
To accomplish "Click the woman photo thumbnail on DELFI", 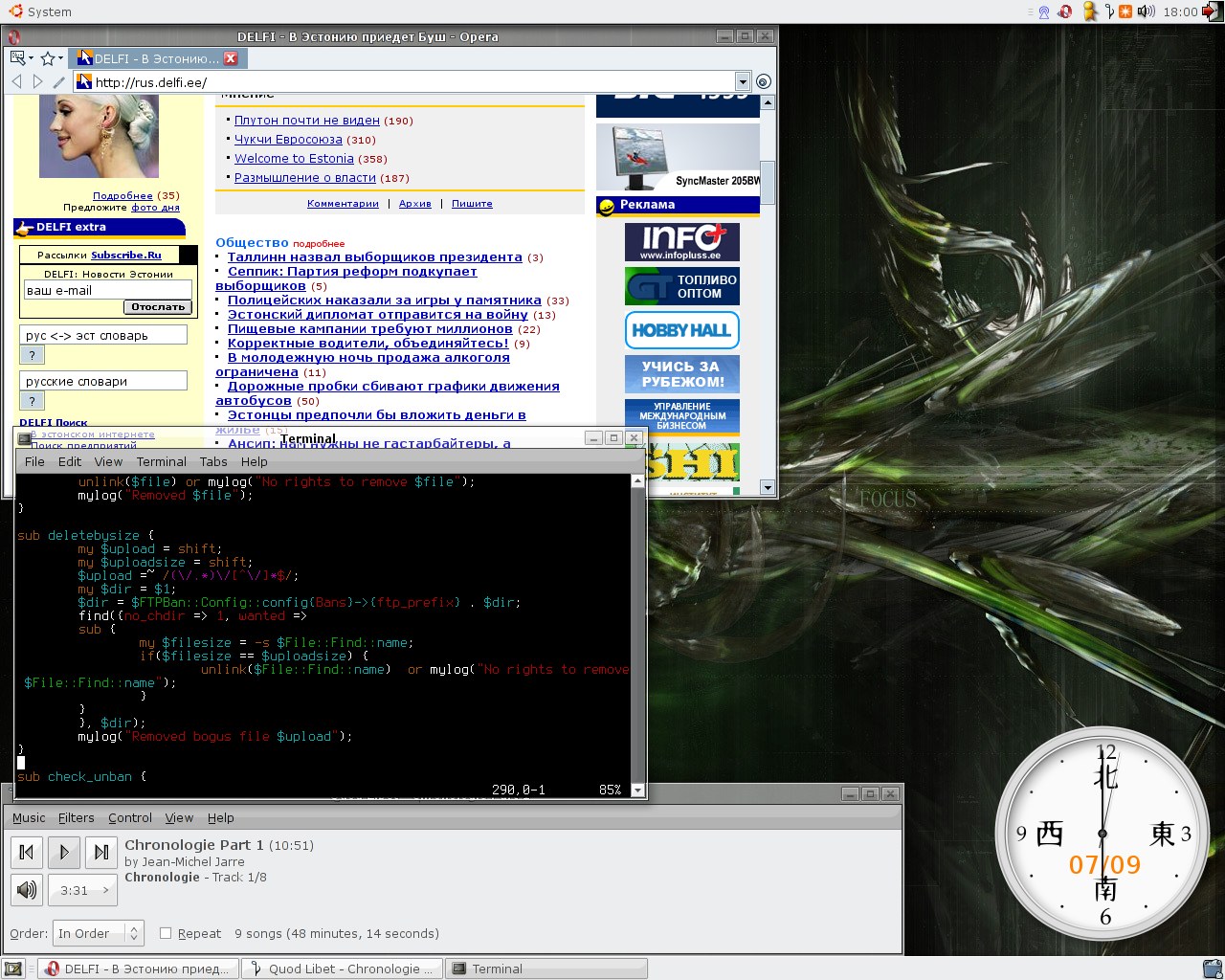I will point(99,136).
